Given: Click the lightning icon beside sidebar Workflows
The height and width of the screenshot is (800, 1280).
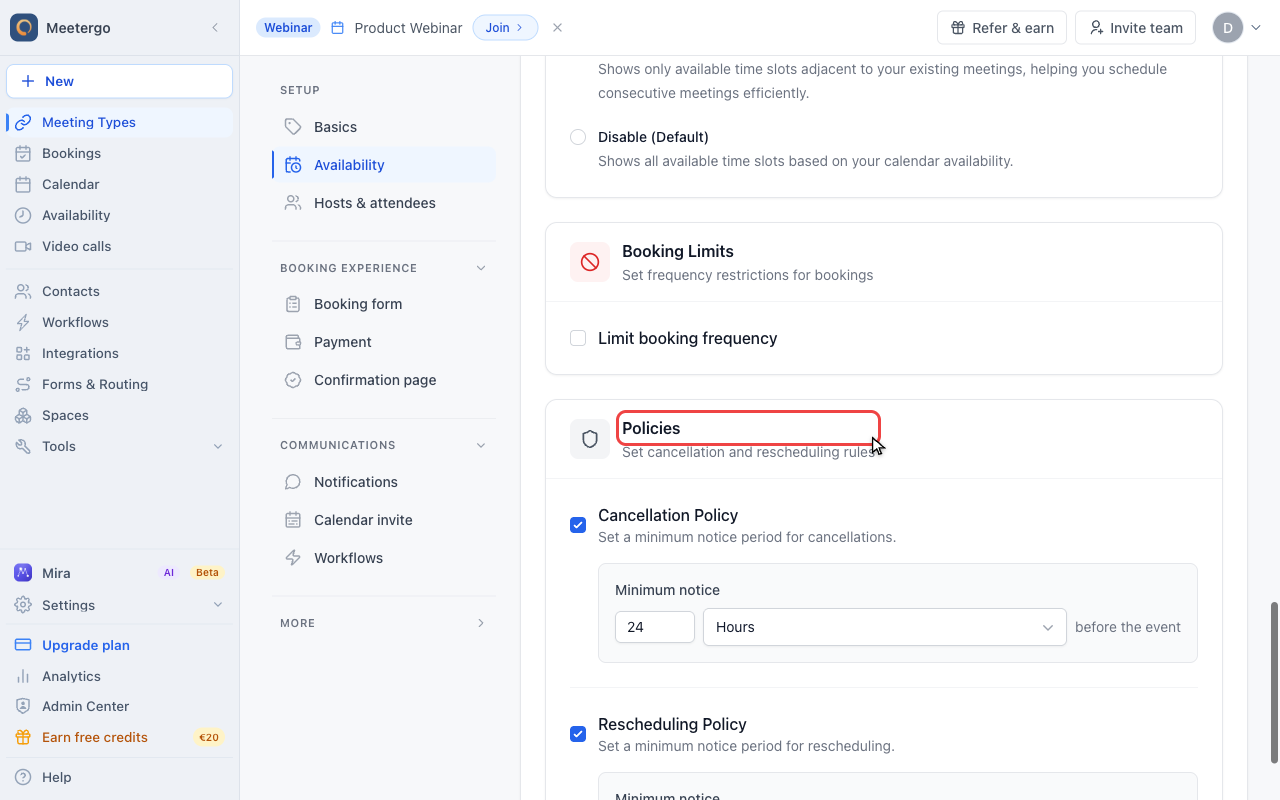Looking at the screenshot, I should pyautogui.click(x=23, y=322).
